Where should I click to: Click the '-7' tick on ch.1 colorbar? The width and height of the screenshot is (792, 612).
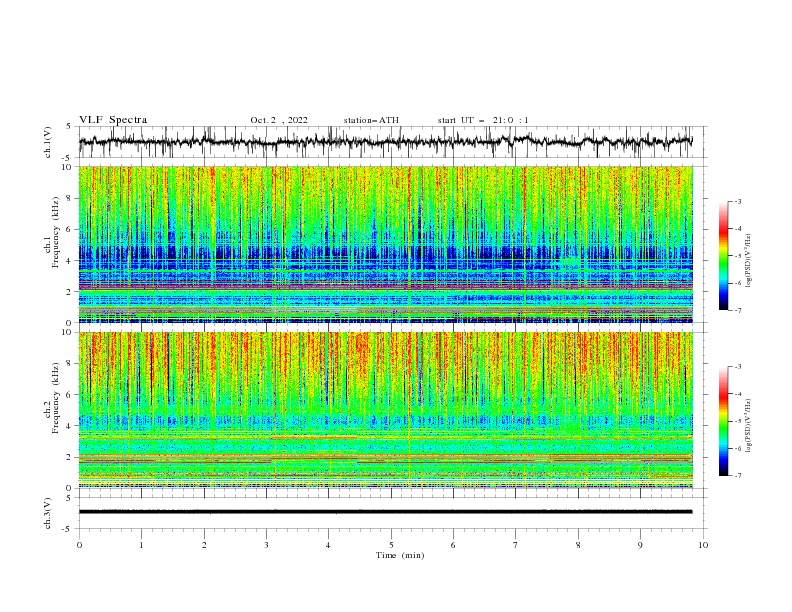point(738,310)
